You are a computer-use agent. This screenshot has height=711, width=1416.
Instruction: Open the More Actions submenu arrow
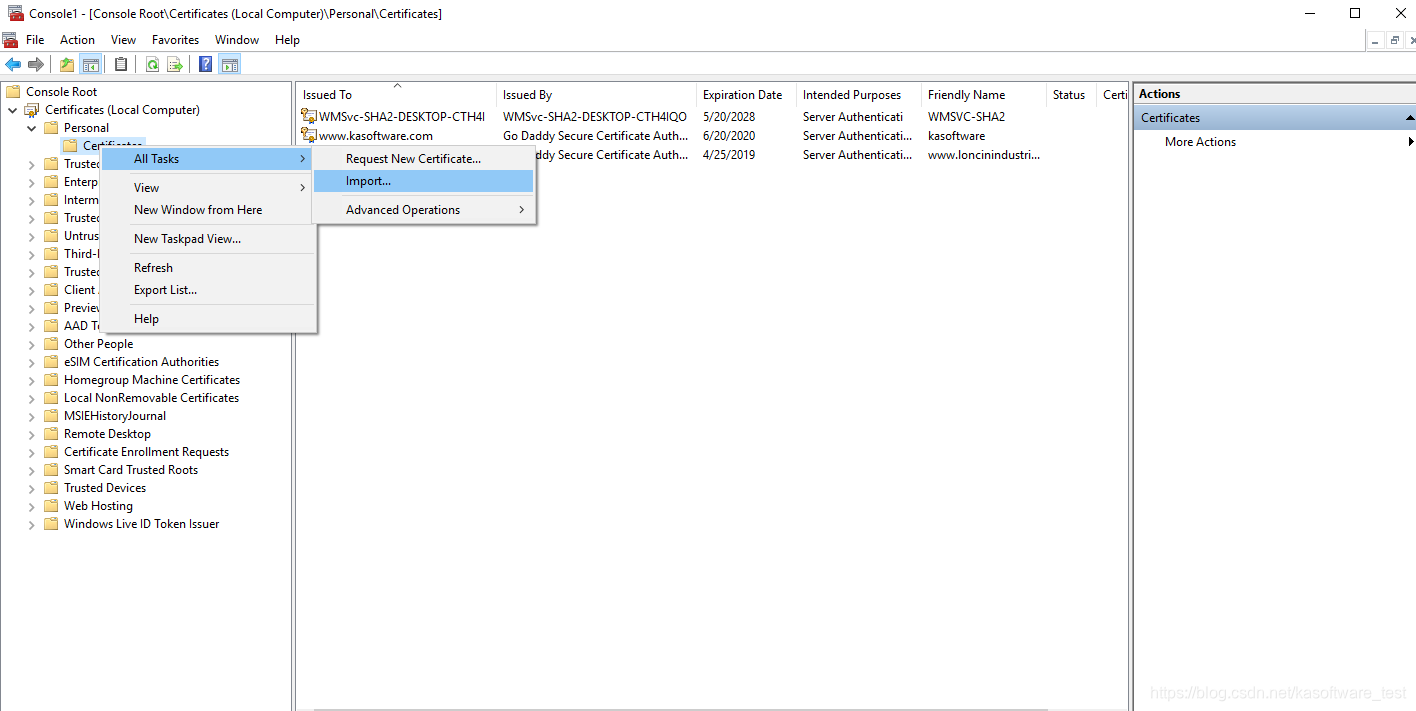point(1410,142)
